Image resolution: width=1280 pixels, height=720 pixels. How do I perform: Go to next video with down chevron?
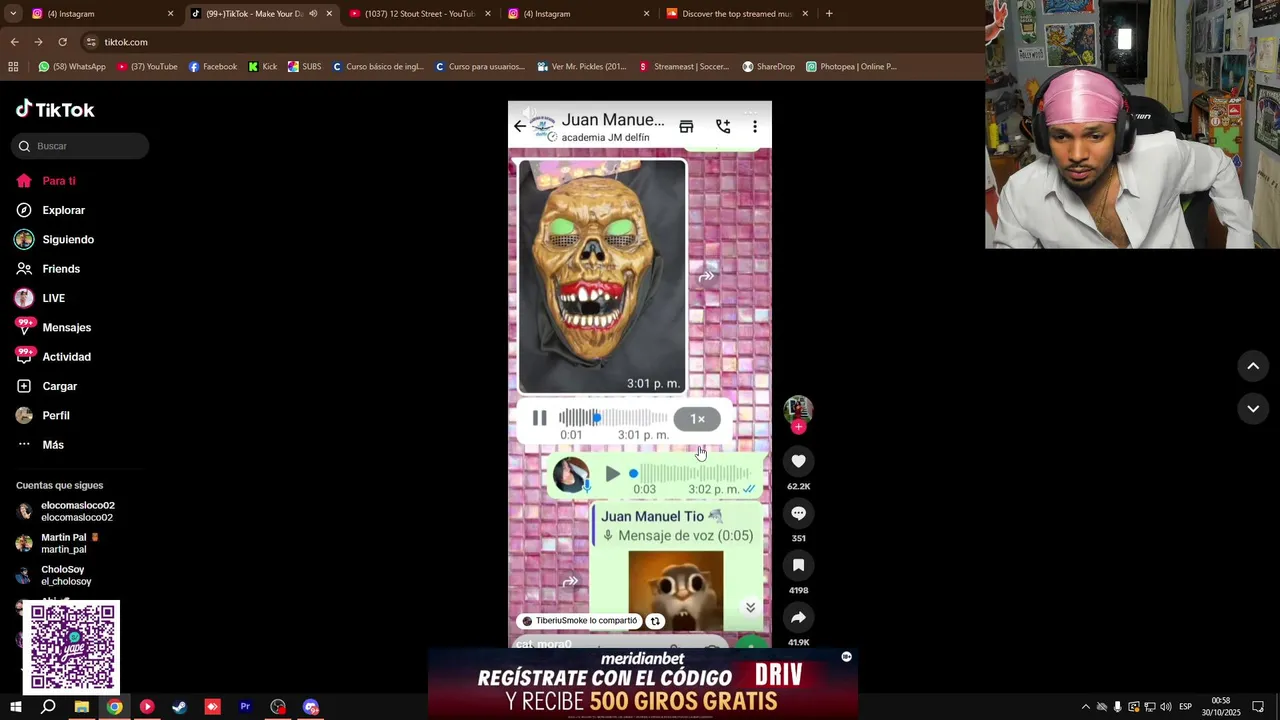click(x=1253, y=408)
